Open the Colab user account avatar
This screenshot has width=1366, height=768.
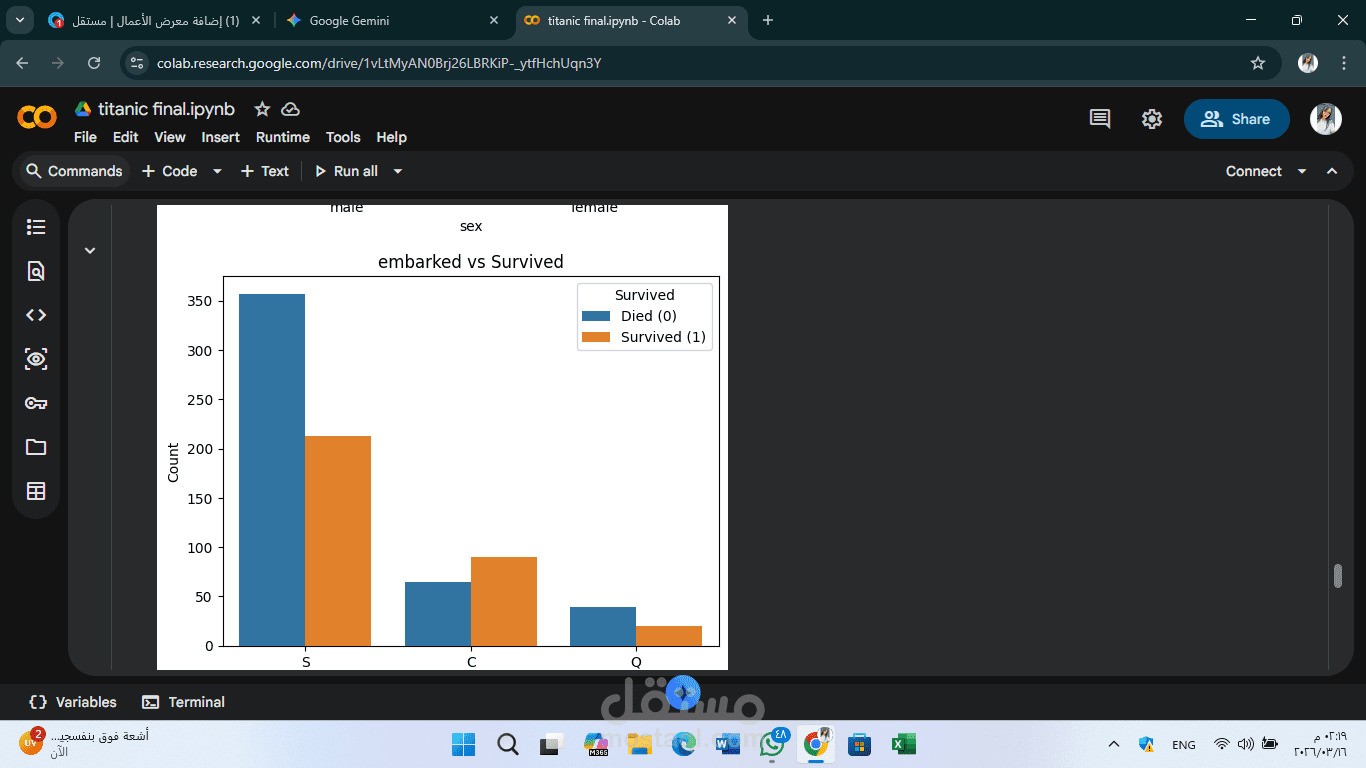pos(1326,119)
